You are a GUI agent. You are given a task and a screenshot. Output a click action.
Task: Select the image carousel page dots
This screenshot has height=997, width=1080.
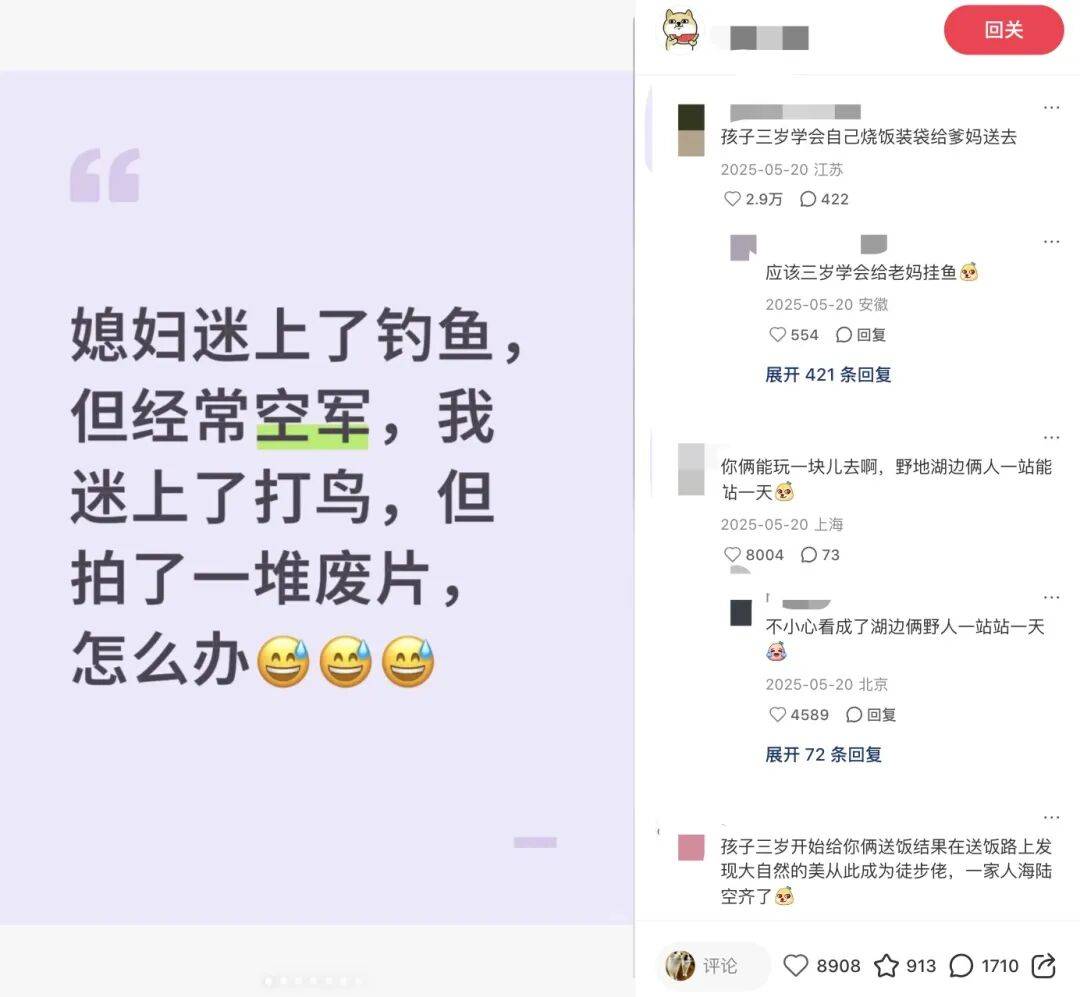(313, 980)
